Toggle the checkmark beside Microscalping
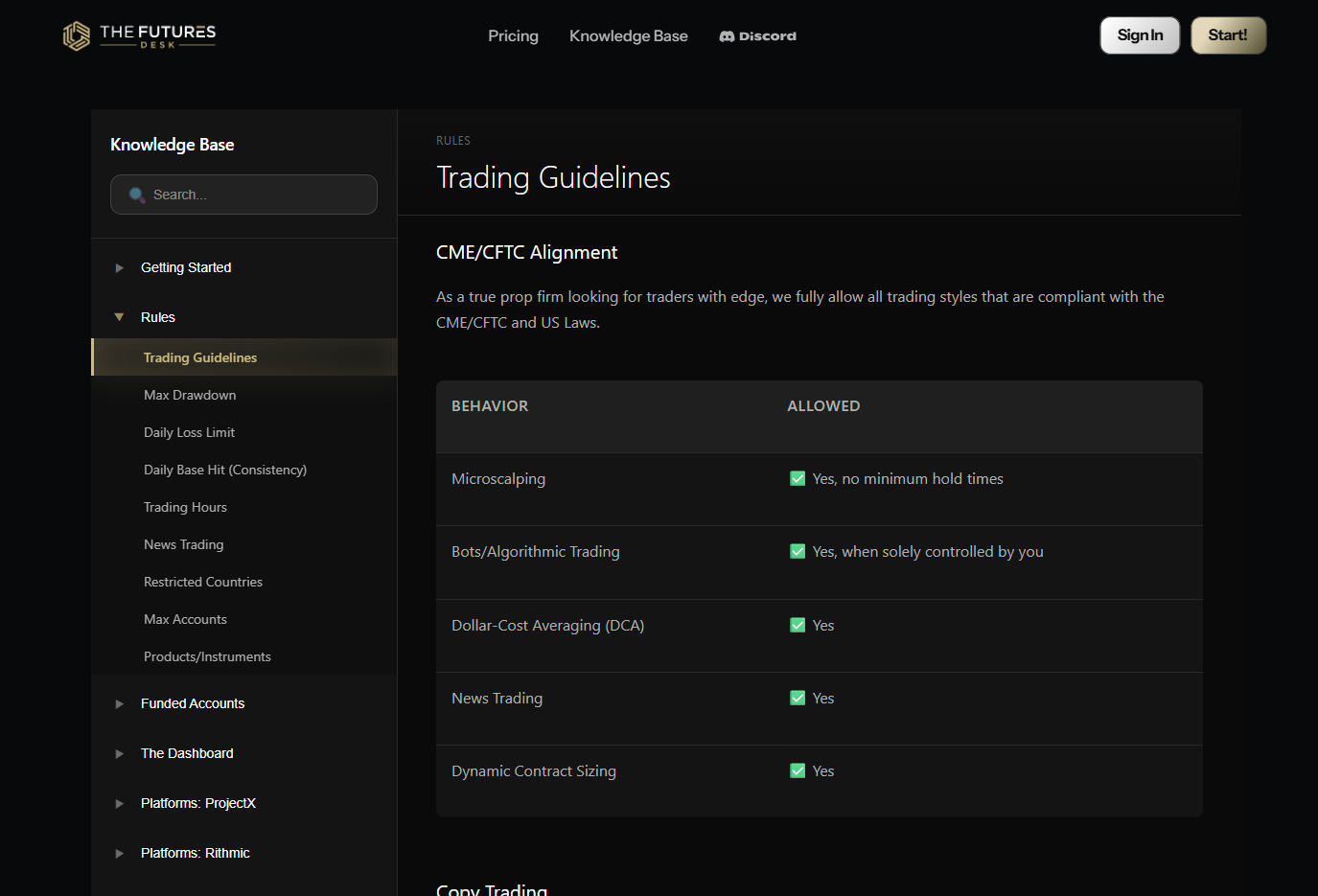Viewport: 1318px width, 896px height. pos(797,478)
